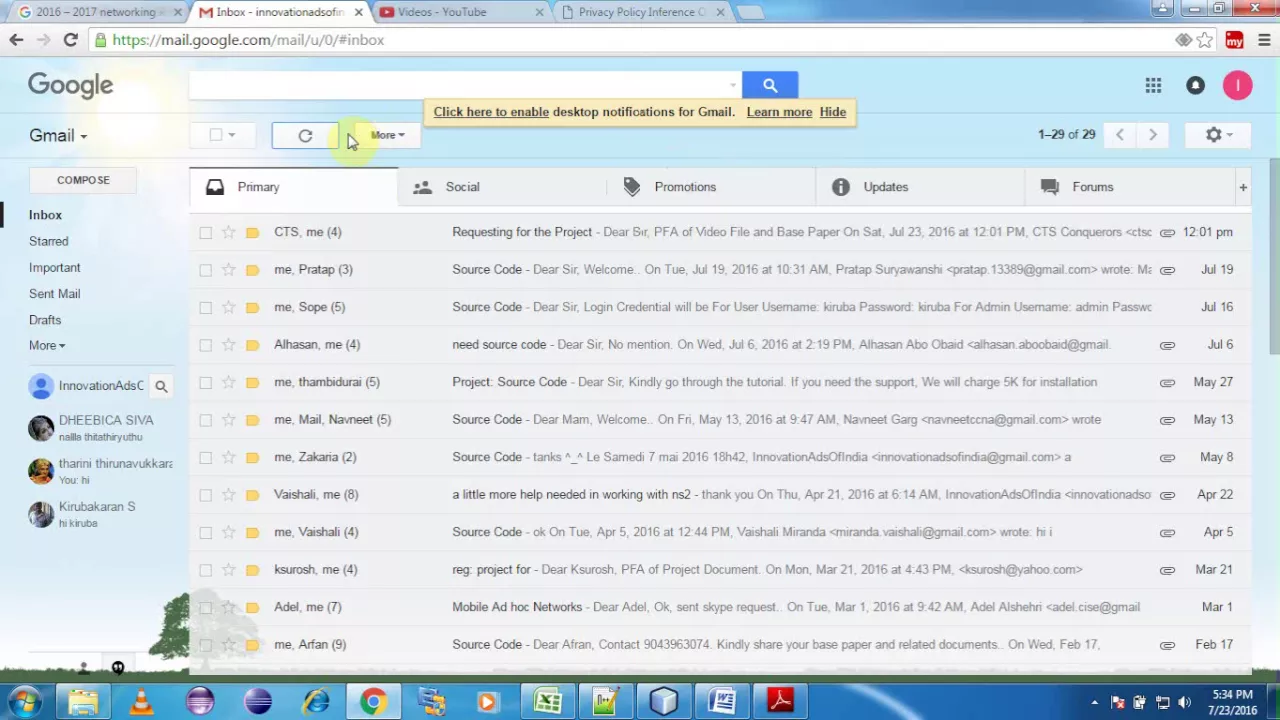The image size is (1280, 720).
Task: Go to older messages arrow
Action: pos(1152,135)
